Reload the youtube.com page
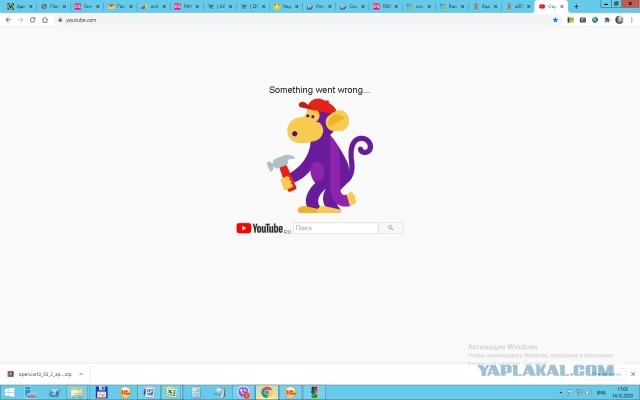 [32, 20]
